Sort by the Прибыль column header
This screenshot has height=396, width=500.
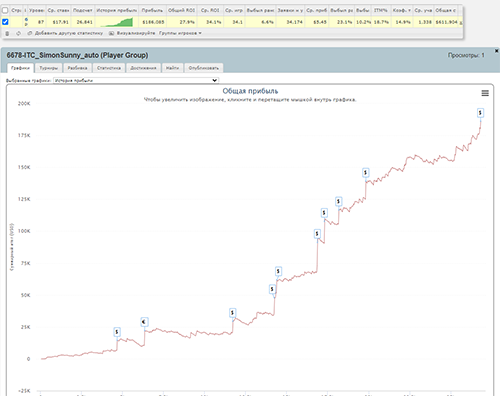pyautogui.click(x=152, y=11)
